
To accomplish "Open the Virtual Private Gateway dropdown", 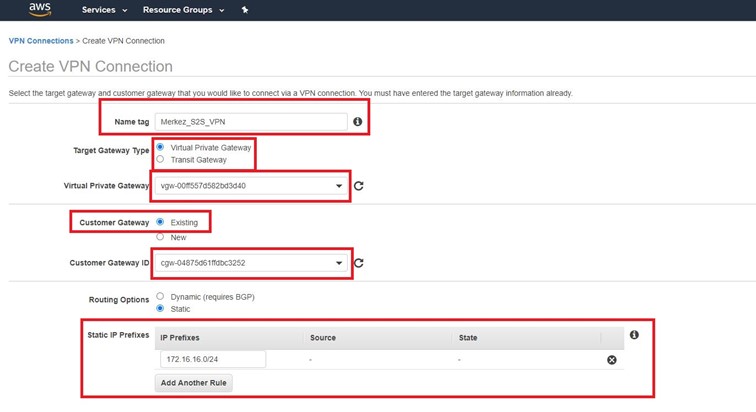I will coord(250,186).
